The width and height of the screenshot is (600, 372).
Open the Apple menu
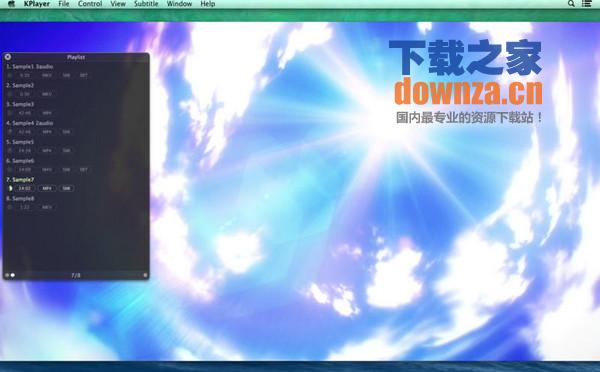(11, 4)
